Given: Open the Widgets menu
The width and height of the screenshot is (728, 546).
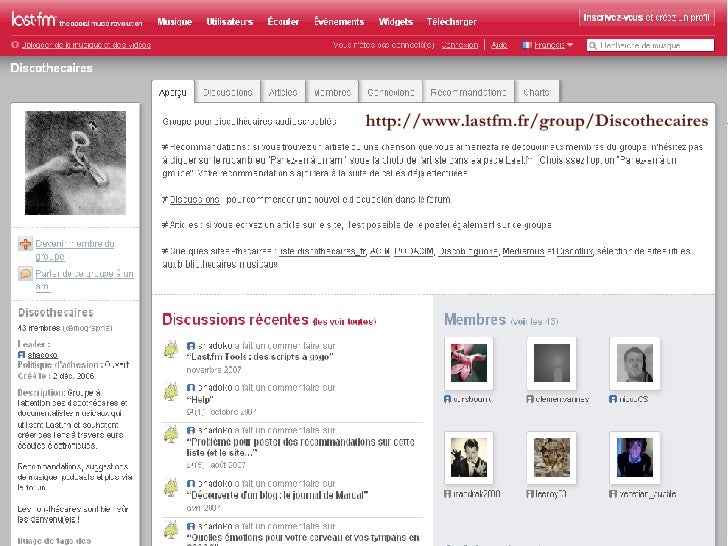Looking at the screenshot, I should (396, 22).
